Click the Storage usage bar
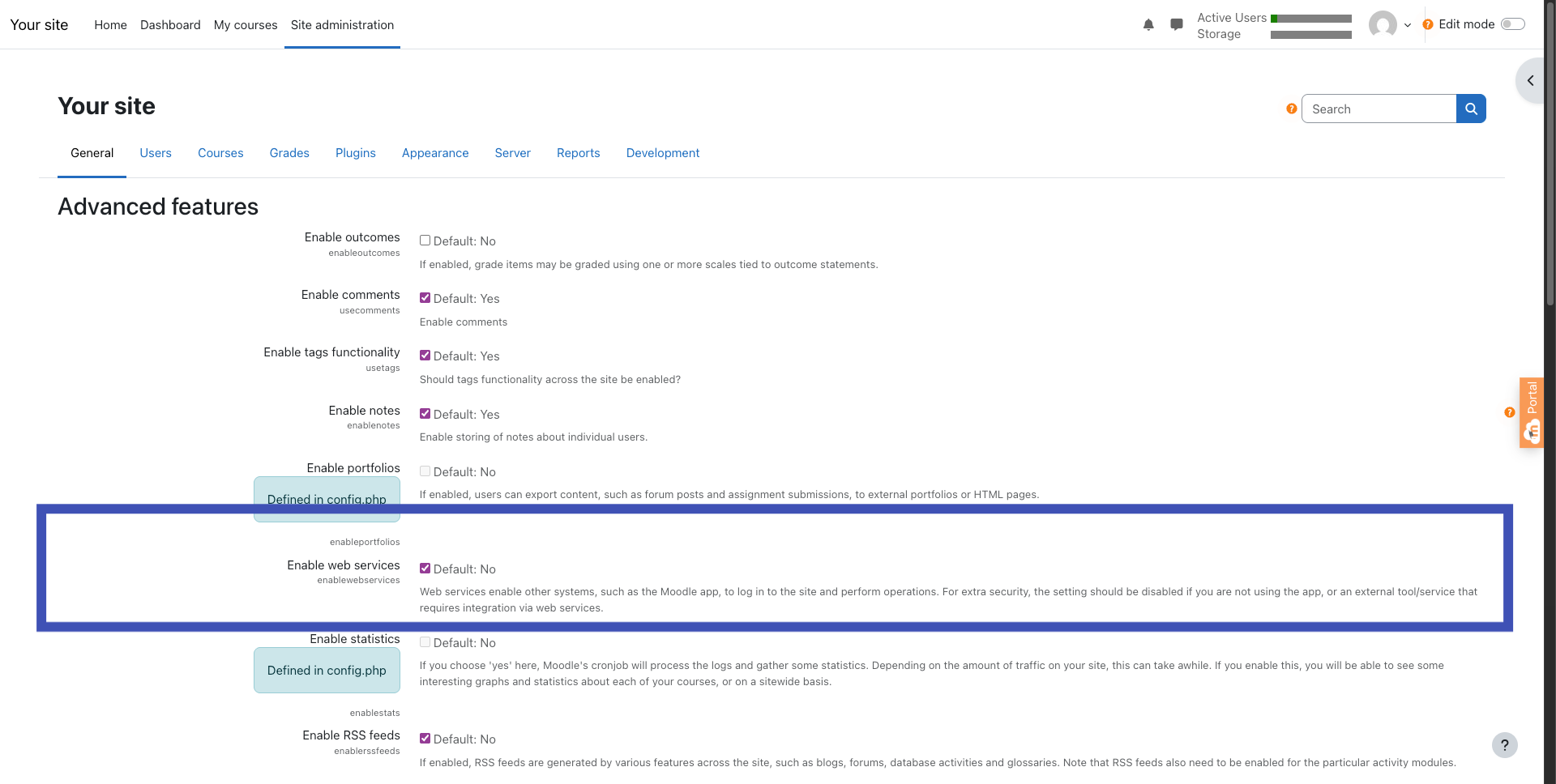Image resolution: width=1556 pixels, height=784 pixels. tap(1310, 35)
